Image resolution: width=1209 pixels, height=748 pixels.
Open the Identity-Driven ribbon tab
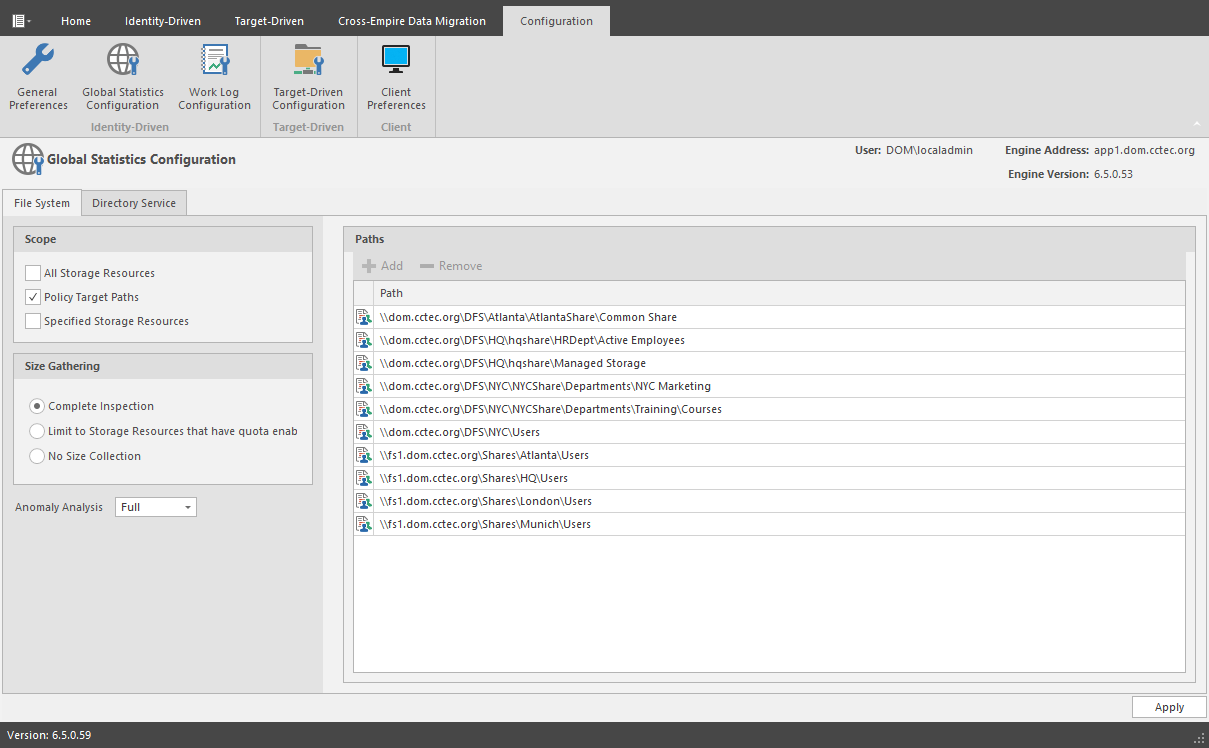pos(162,21)
